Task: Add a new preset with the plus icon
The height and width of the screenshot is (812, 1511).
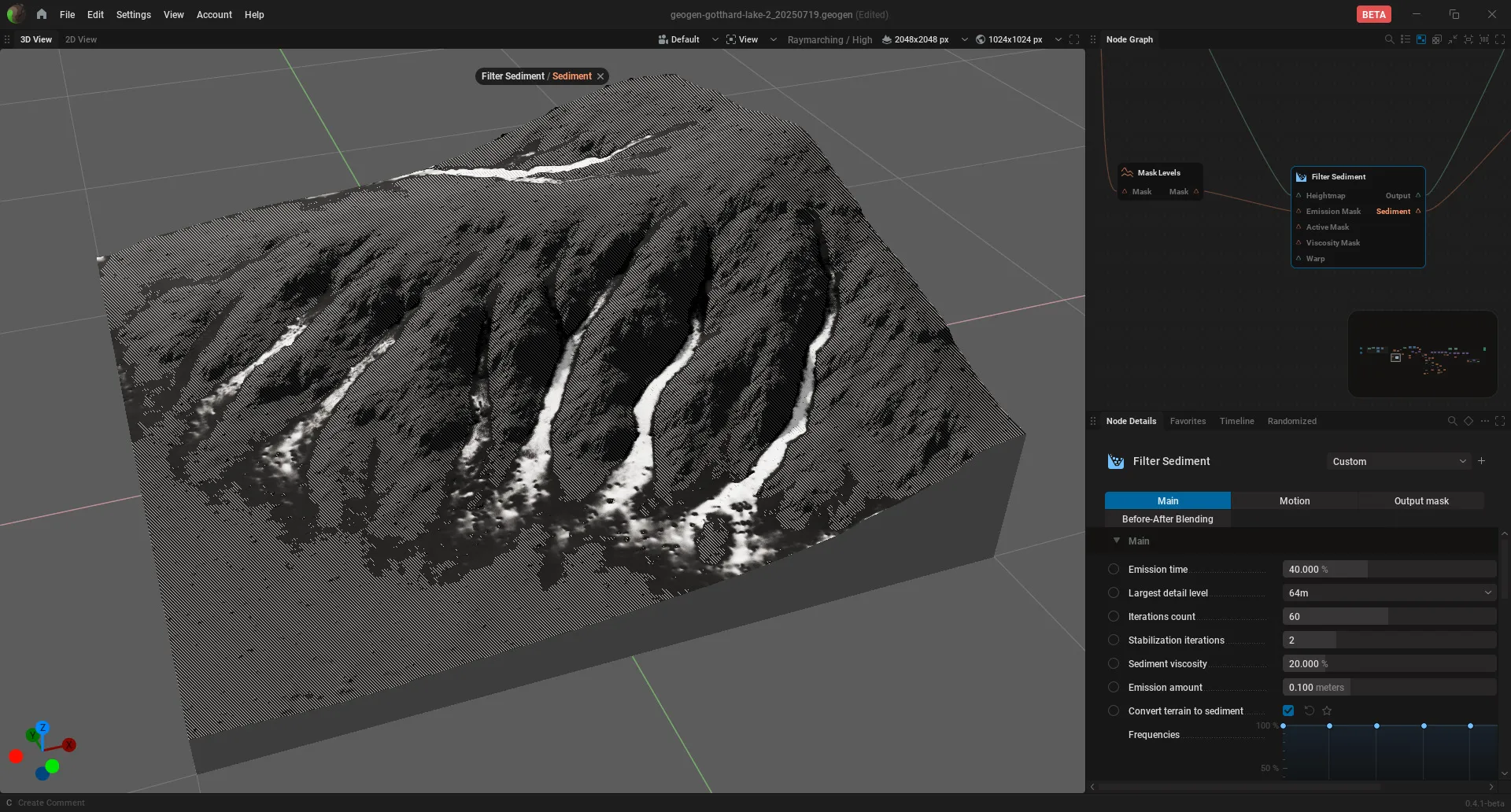Action: click(x=1482, y=461)
